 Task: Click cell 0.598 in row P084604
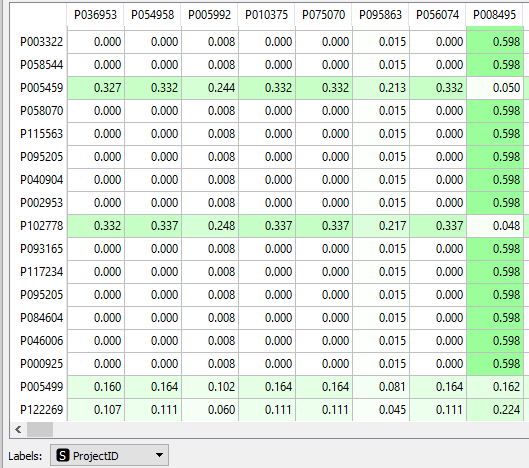coord(495,318)
